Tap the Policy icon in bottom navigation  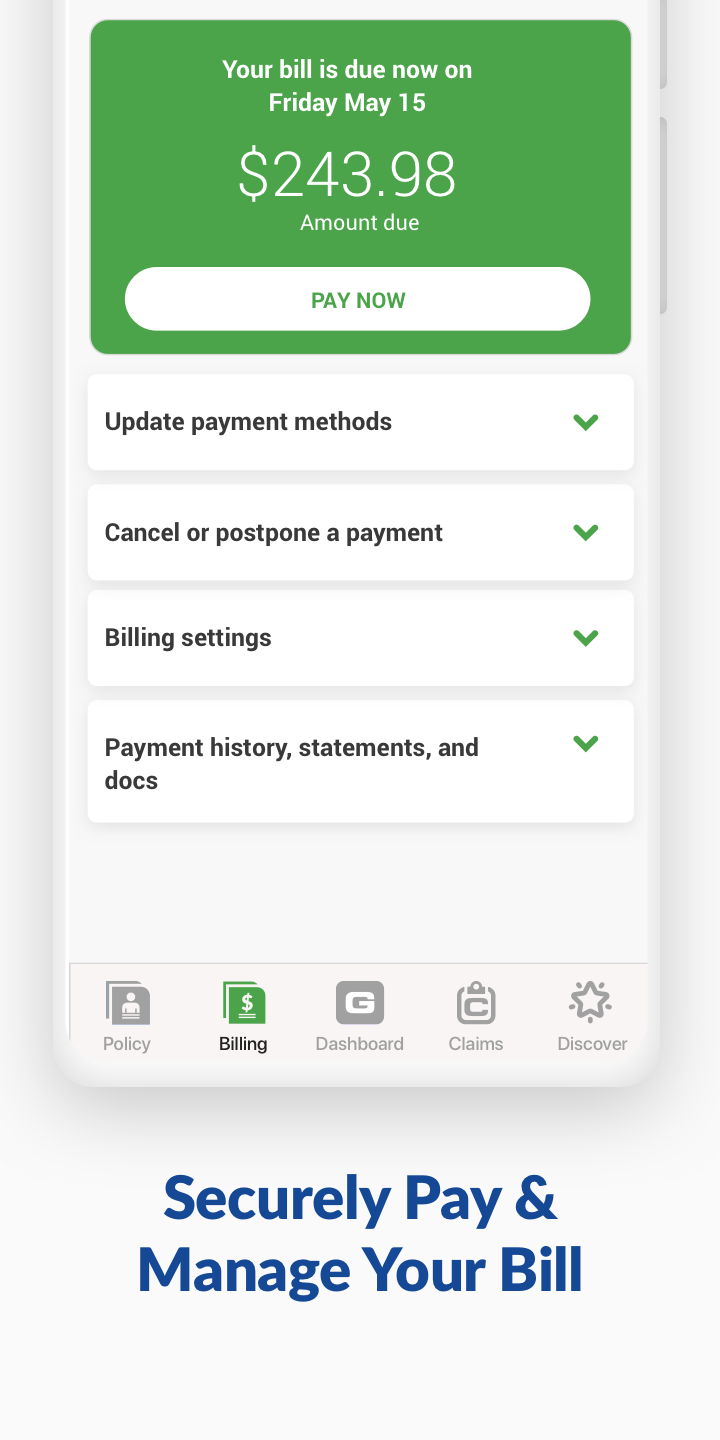coord(127,1003)
